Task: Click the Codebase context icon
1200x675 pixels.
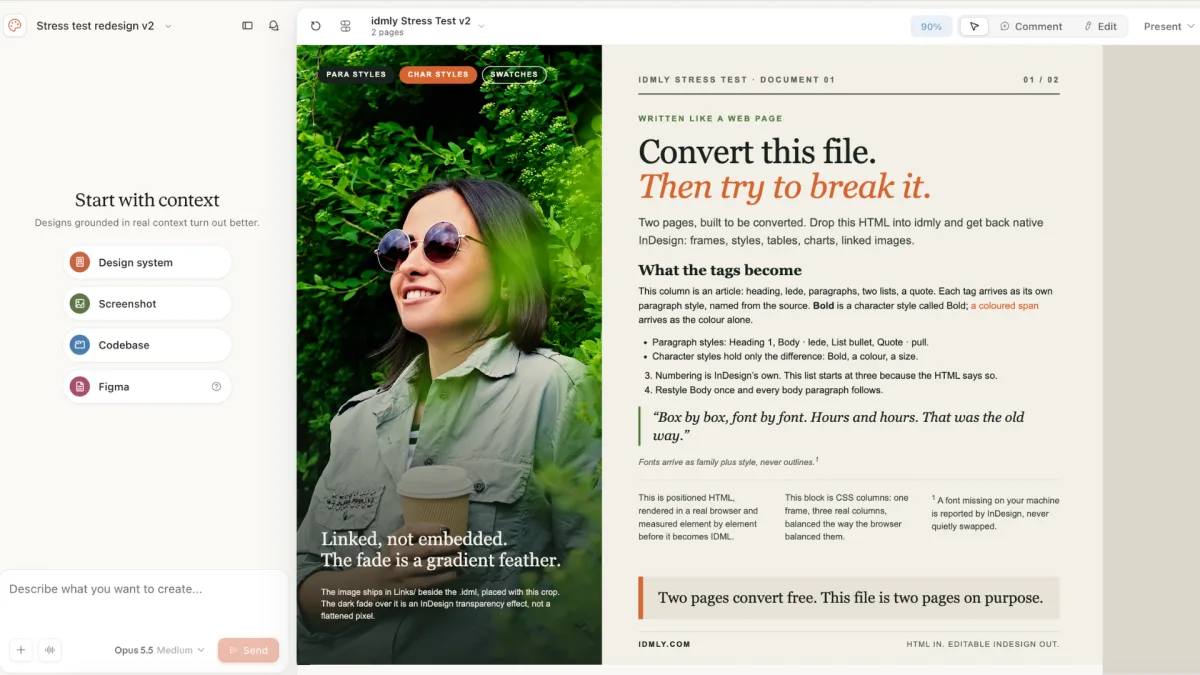Action: point(80,345)
